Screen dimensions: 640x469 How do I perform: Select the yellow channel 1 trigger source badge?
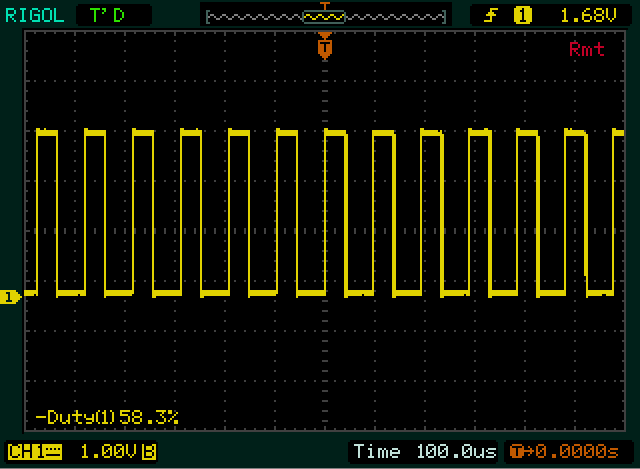point(522,15)
